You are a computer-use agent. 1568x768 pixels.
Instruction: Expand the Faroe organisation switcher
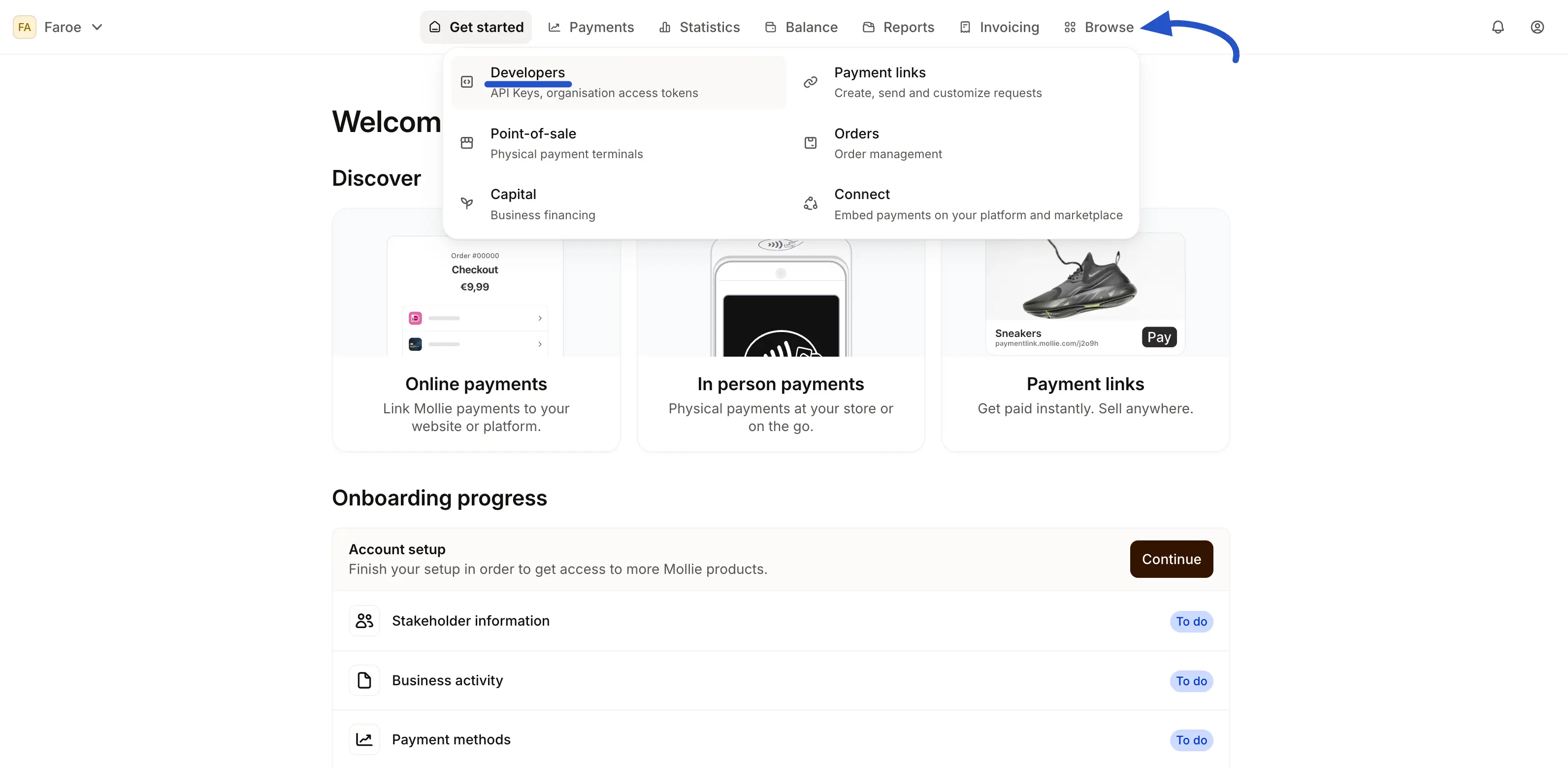tap(96, 27)
